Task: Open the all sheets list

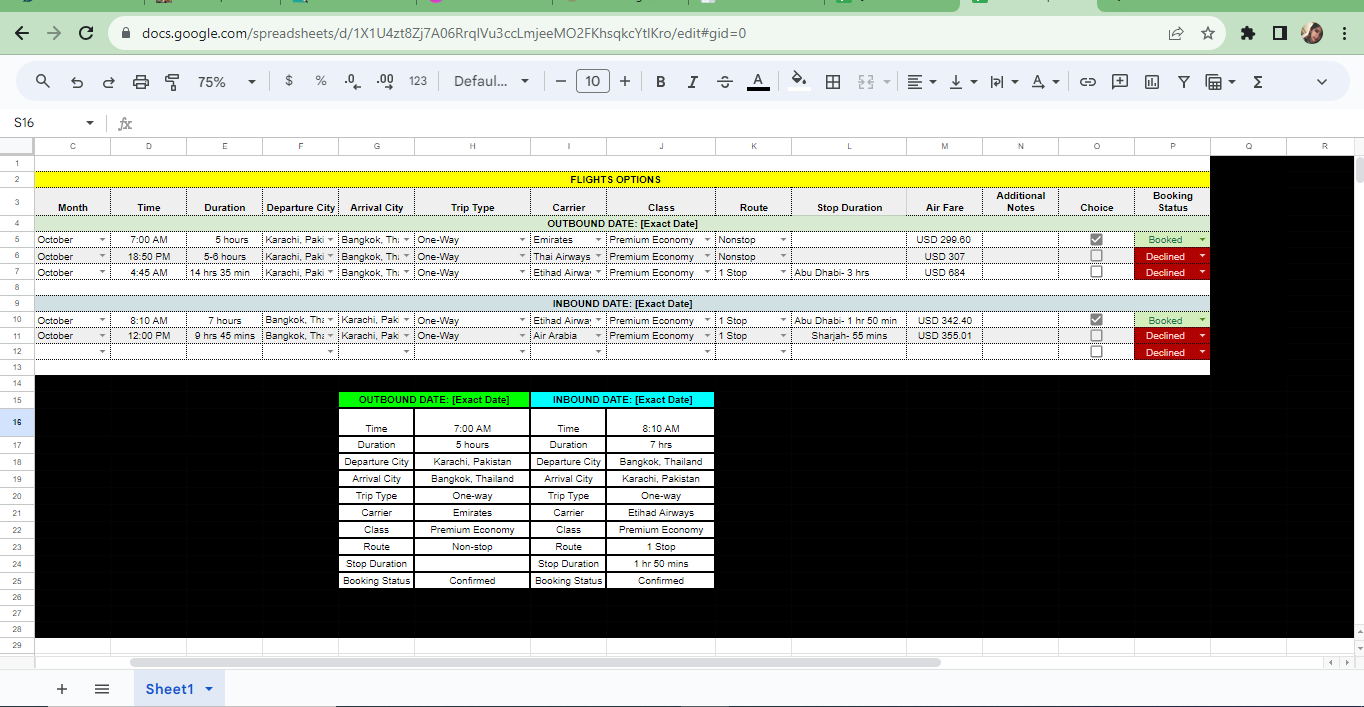Action: click(x=102, y=689)
